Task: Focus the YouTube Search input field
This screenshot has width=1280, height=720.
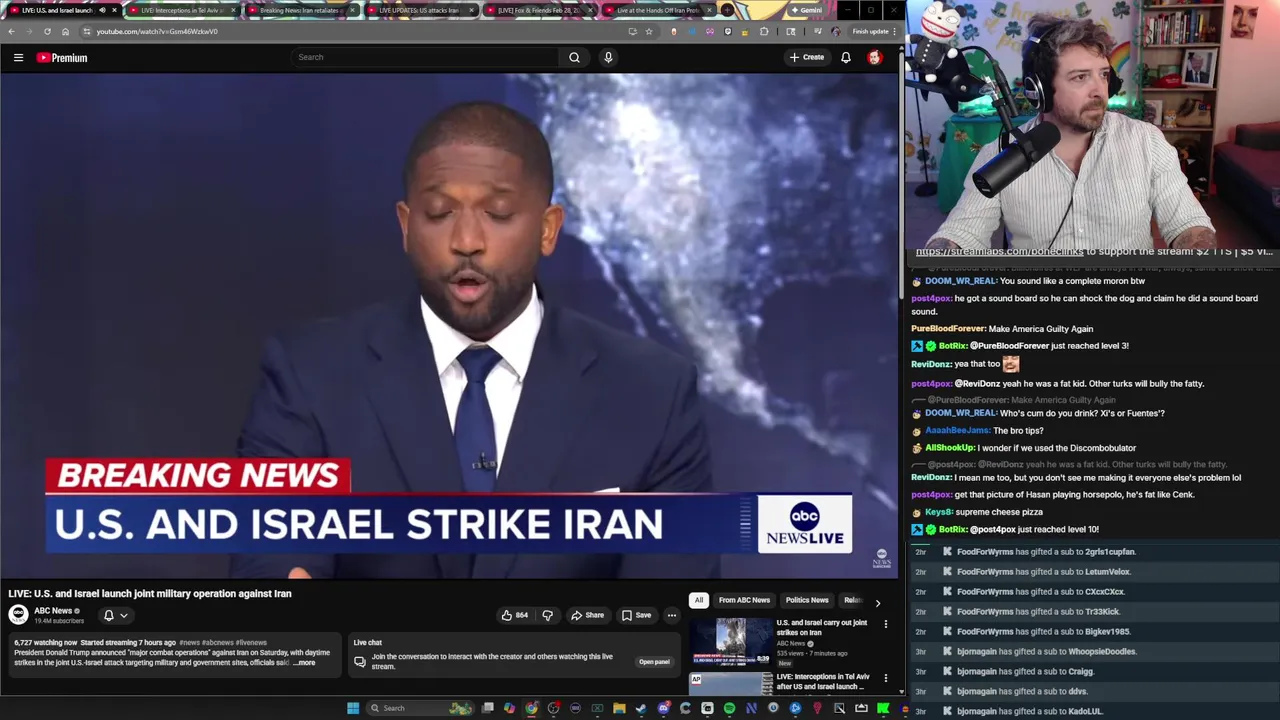Action: tap(425, 57)
